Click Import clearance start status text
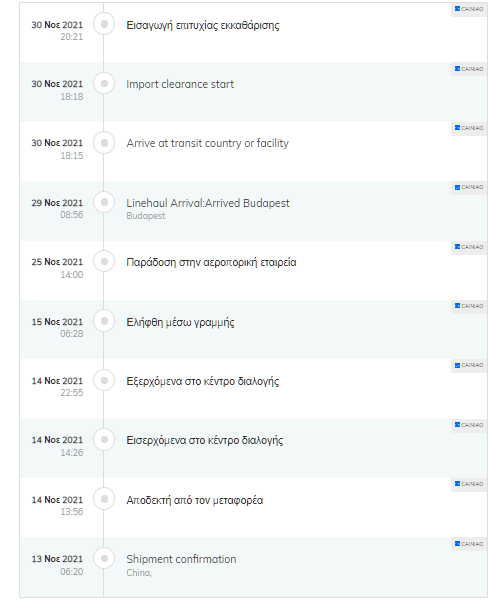The image size is (491, 602). 180,84
